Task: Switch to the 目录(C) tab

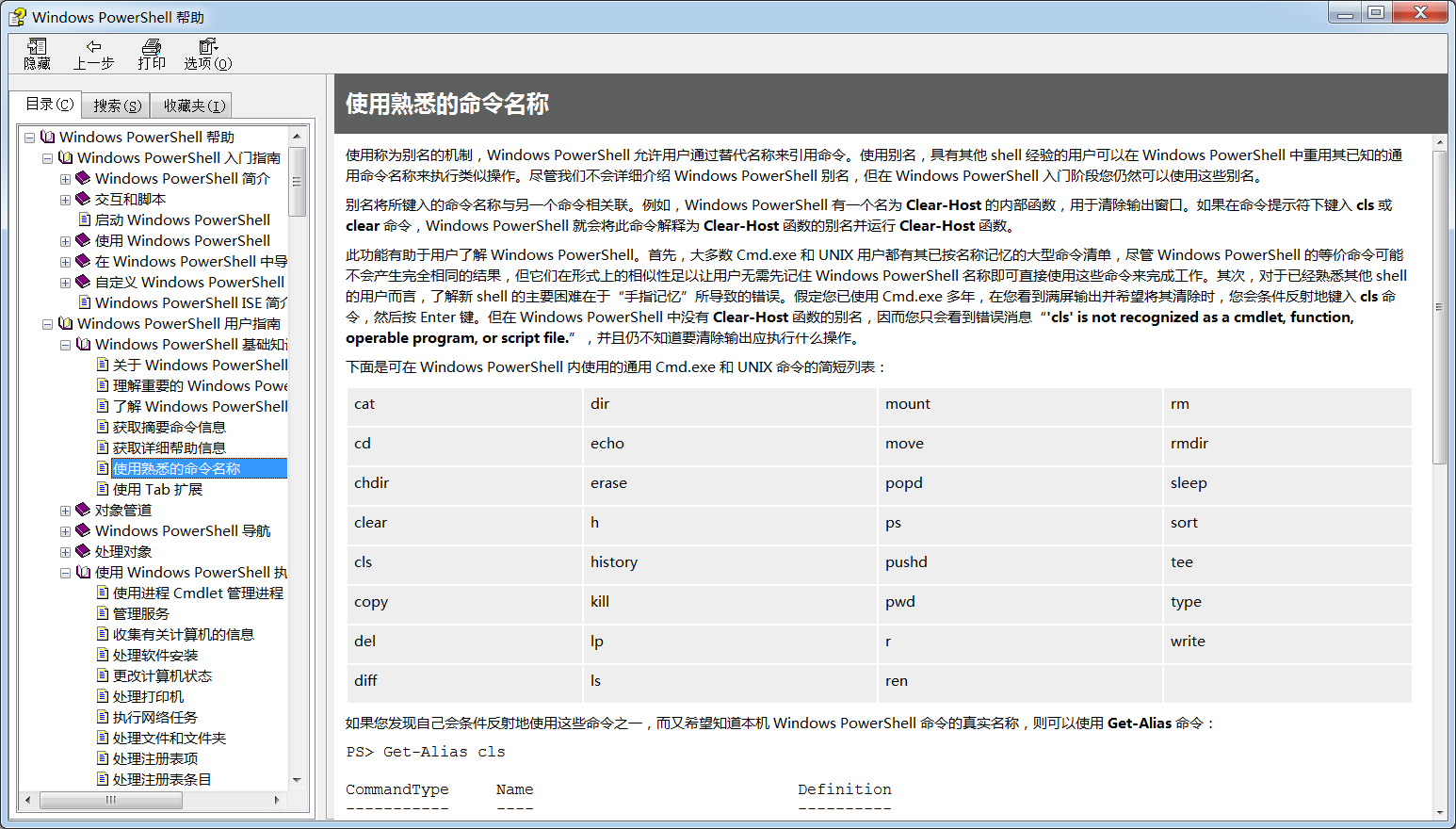Action: point(49,104)
